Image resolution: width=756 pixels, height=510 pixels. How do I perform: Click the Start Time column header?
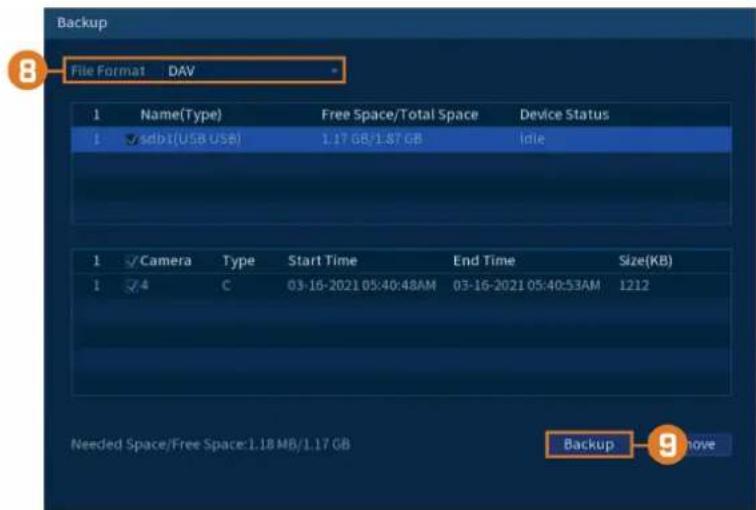pos(323,261)
